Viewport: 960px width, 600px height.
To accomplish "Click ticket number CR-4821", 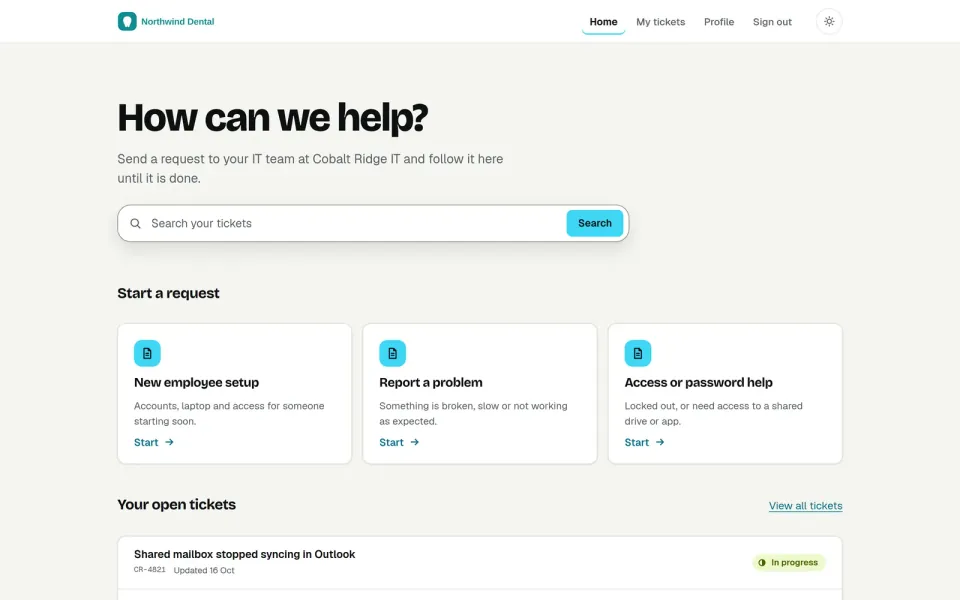I will coord(149,569).
